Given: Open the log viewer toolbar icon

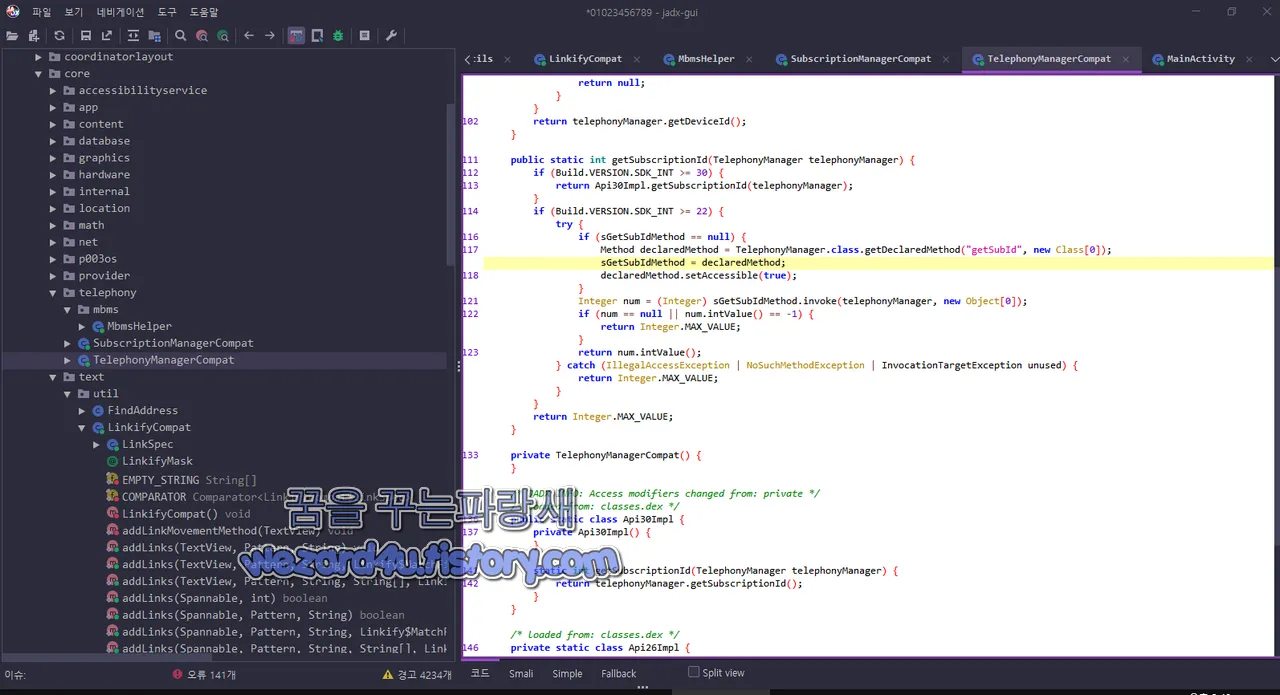Looking at the screenshot, I should 364,35.
